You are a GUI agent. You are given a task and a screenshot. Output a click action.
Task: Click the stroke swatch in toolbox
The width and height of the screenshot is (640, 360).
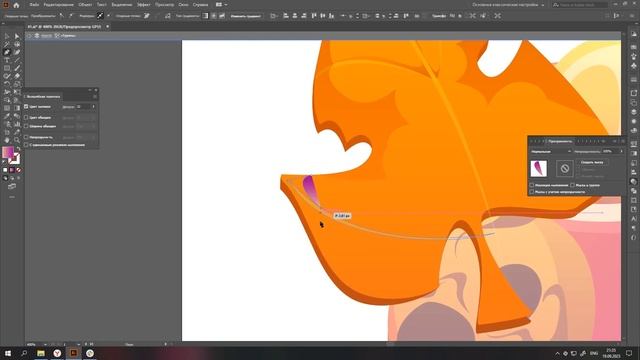14,158
